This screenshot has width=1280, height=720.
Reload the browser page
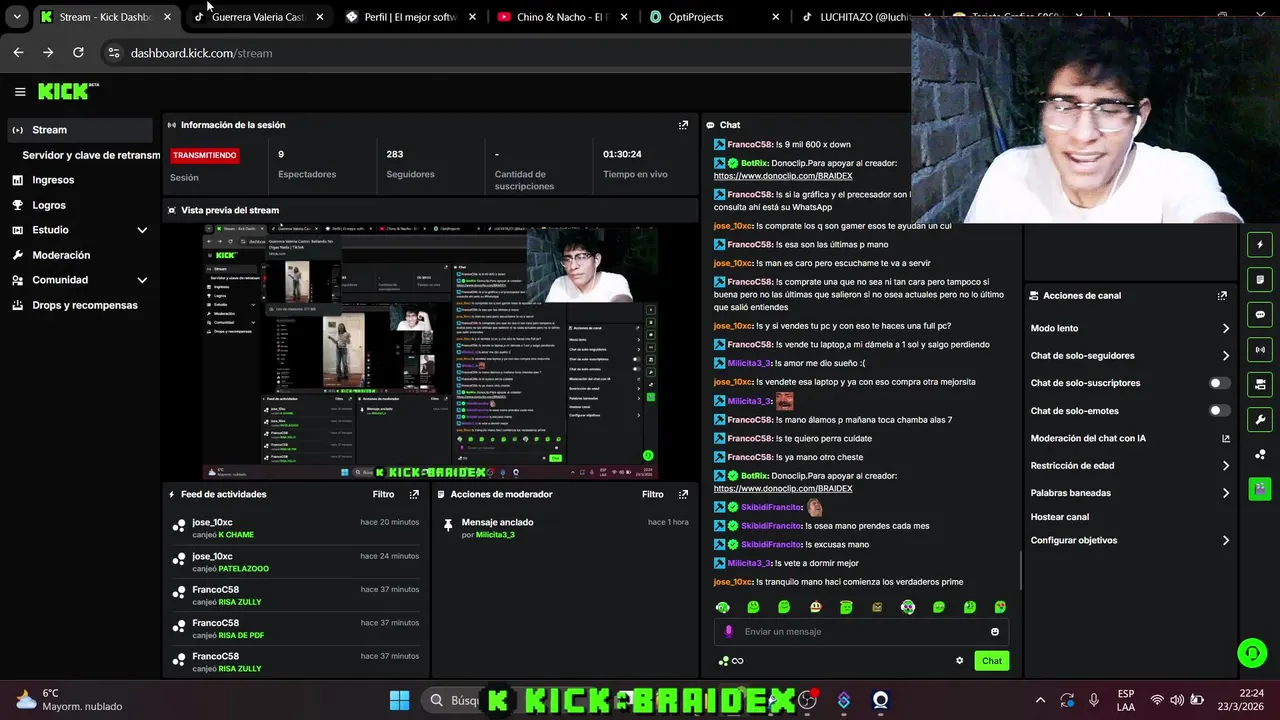click(x=78, y=52)
